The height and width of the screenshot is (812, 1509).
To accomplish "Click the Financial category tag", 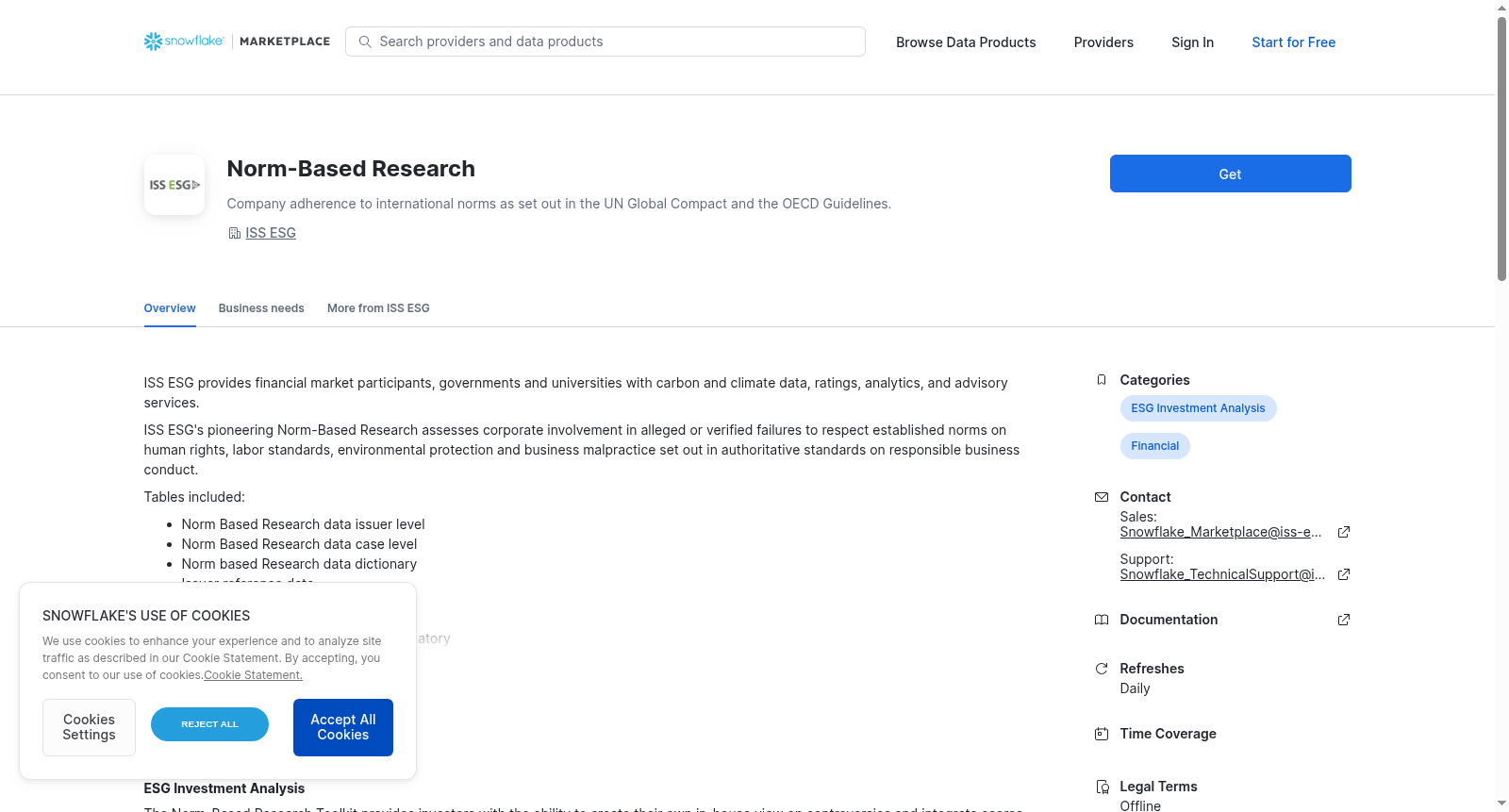I will pos(1154,446).
